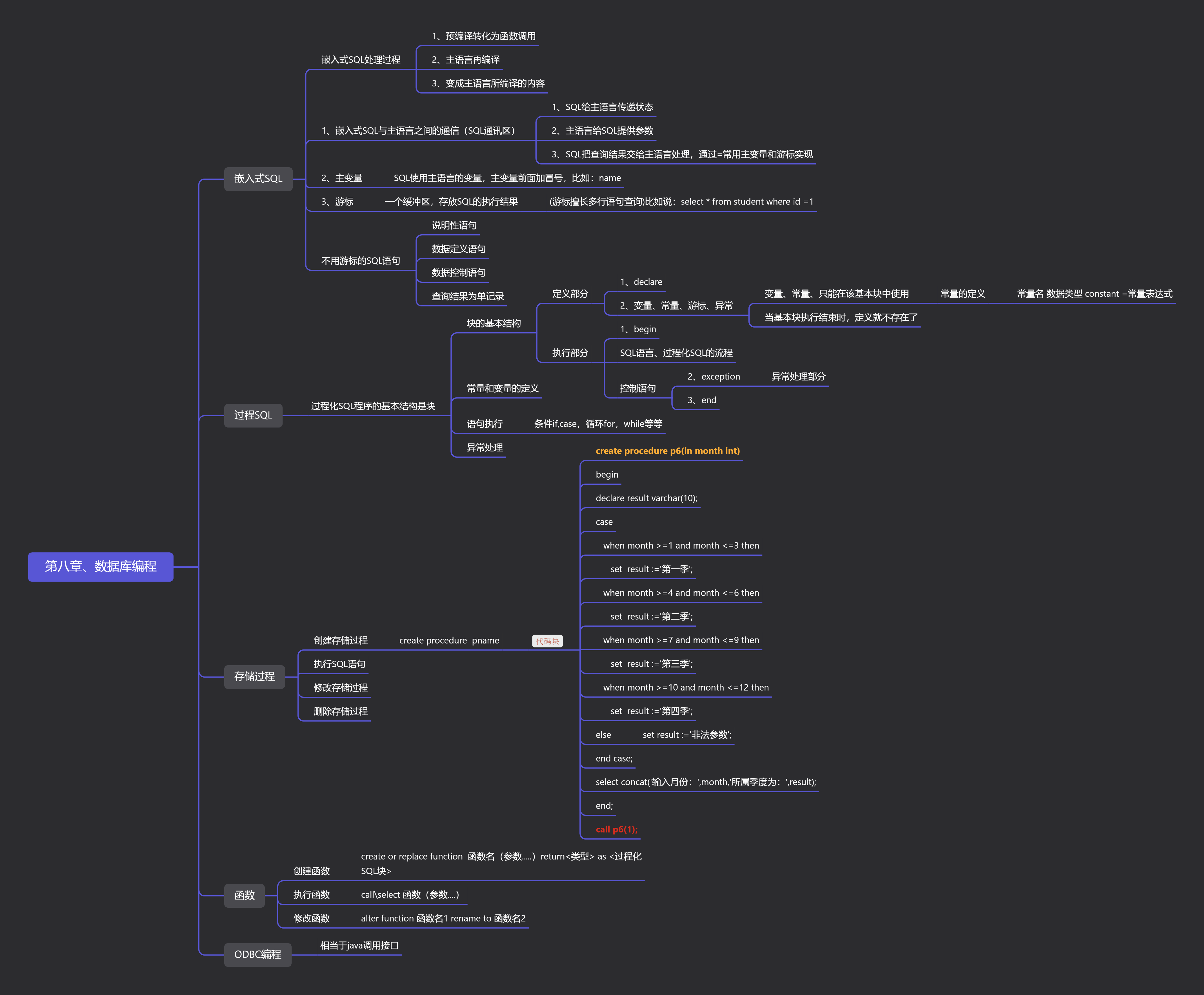Click the red call p6(1); node
The width and height of the screenshot is (1204, 995).
tap(616, 829)
